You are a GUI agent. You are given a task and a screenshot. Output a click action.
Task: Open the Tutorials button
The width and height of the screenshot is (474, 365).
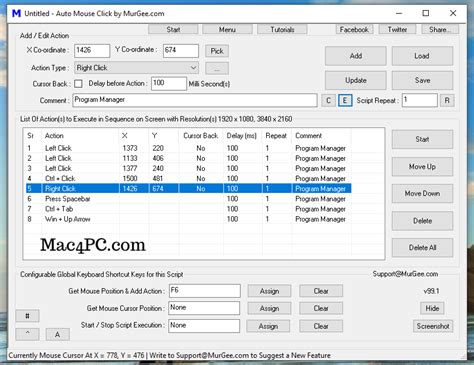(x=282, y=29)
